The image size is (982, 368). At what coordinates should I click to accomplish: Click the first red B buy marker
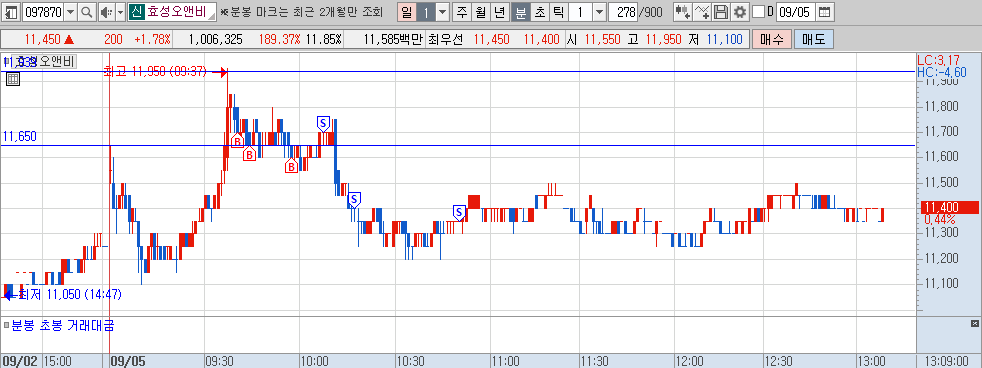click(237, 140)
